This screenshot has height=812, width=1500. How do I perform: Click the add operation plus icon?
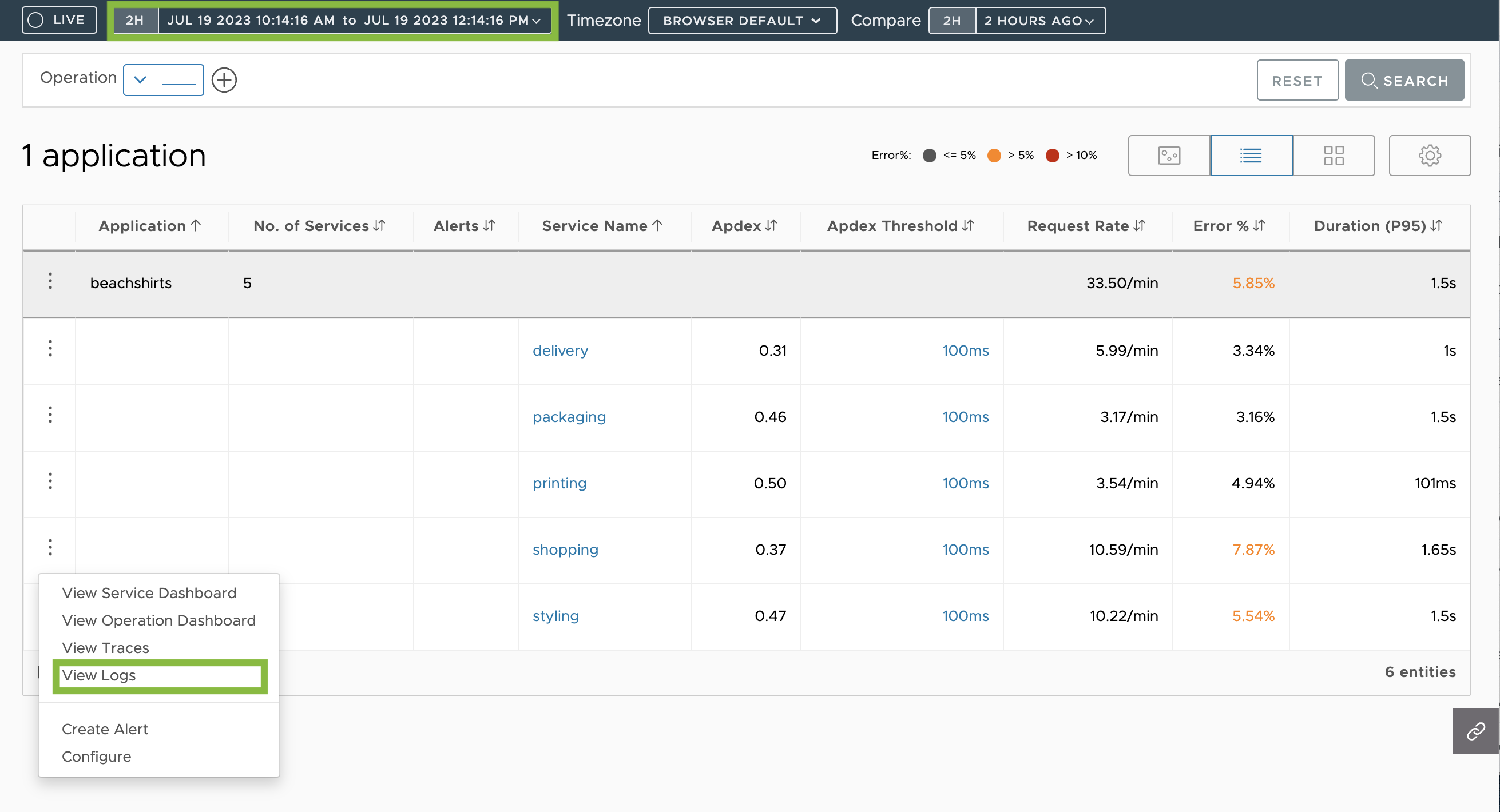223,79
